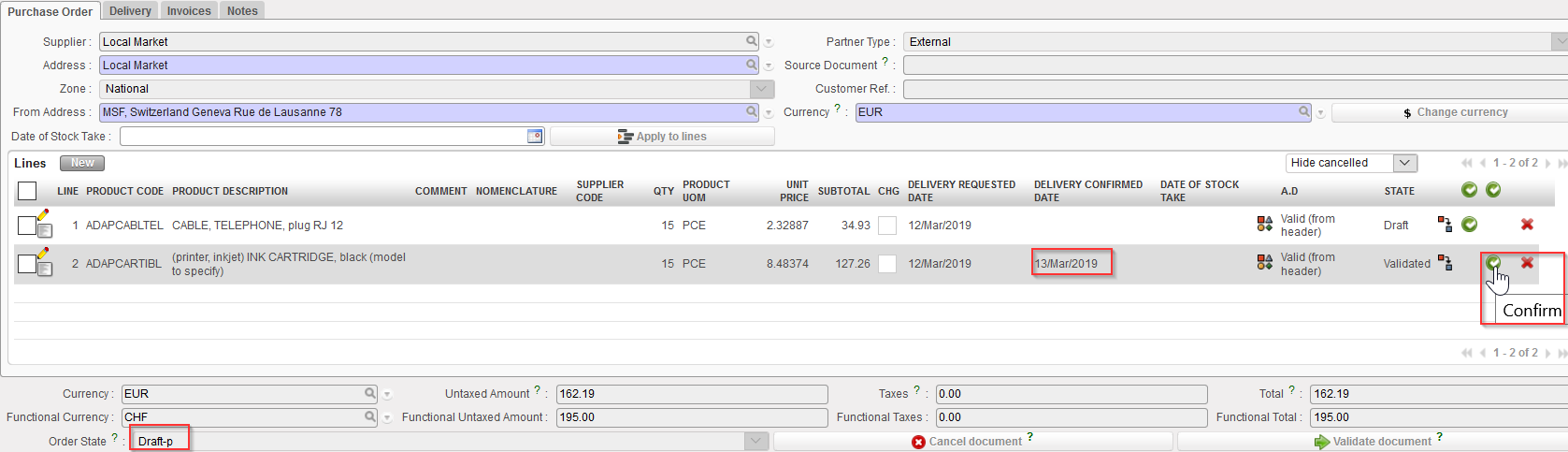
Task: Switch to the Delivery tab
Action: tap(130, 11)
